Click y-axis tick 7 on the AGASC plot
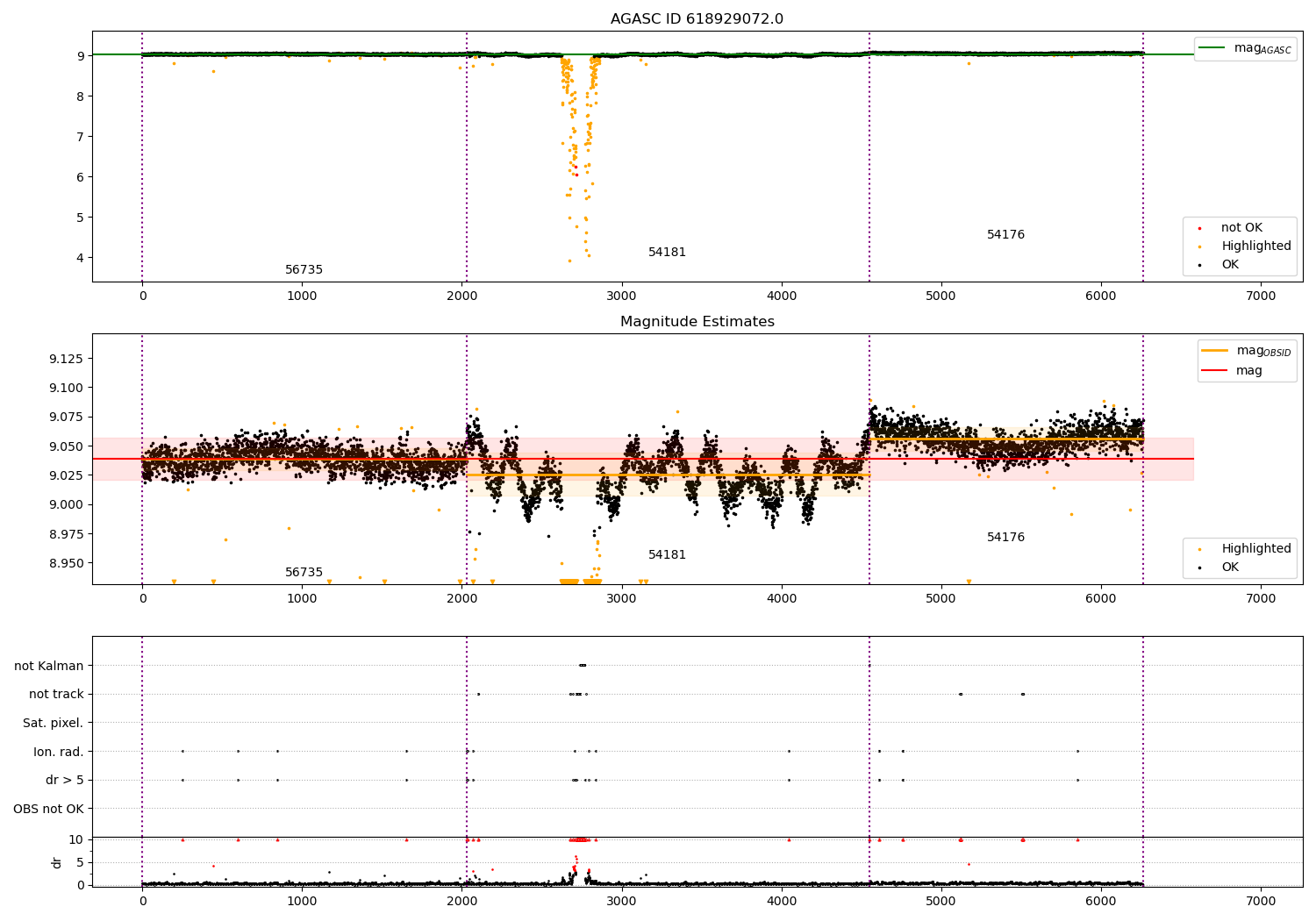Viewport: 1316px width, 921px height. (81, 137)
